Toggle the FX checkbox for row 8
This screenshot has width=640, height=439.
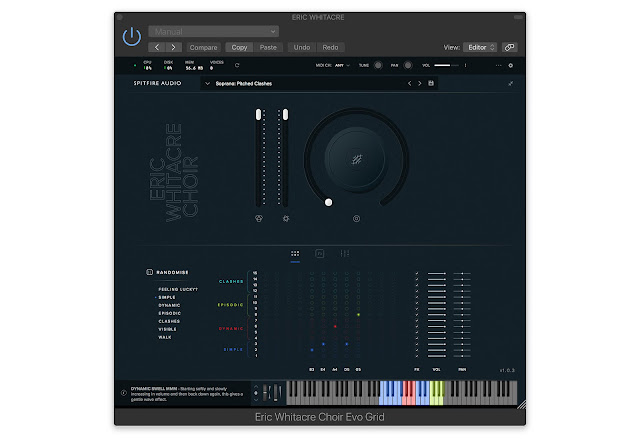pyautogui.click(x=417, y=315)
